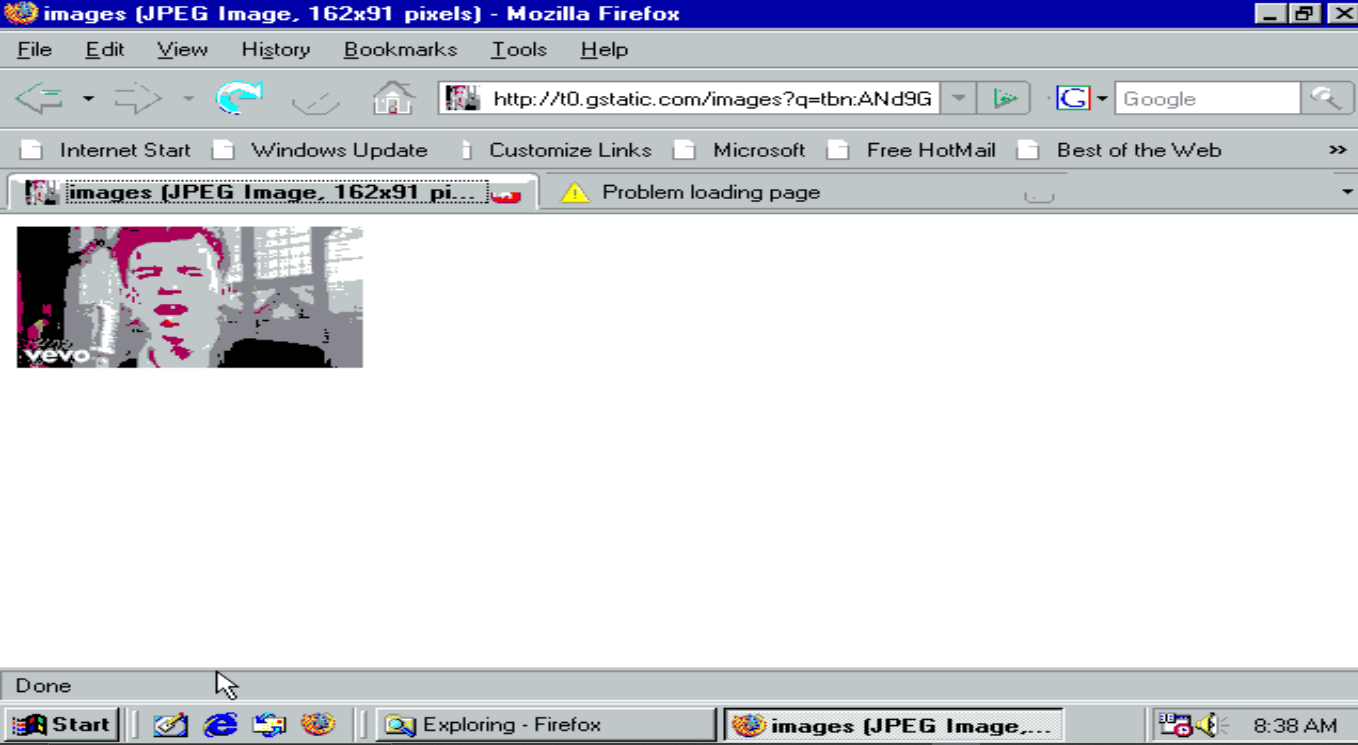Go to the Home page
This screenshot has height=745, width=1358.
393,98
